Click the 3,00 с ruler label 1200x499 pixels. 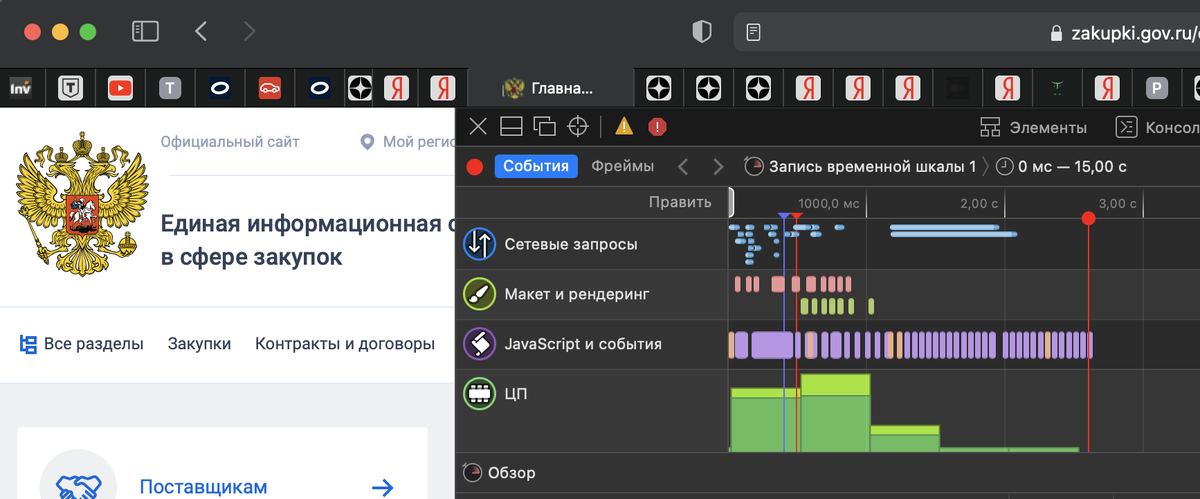[x=1118, y=203]
